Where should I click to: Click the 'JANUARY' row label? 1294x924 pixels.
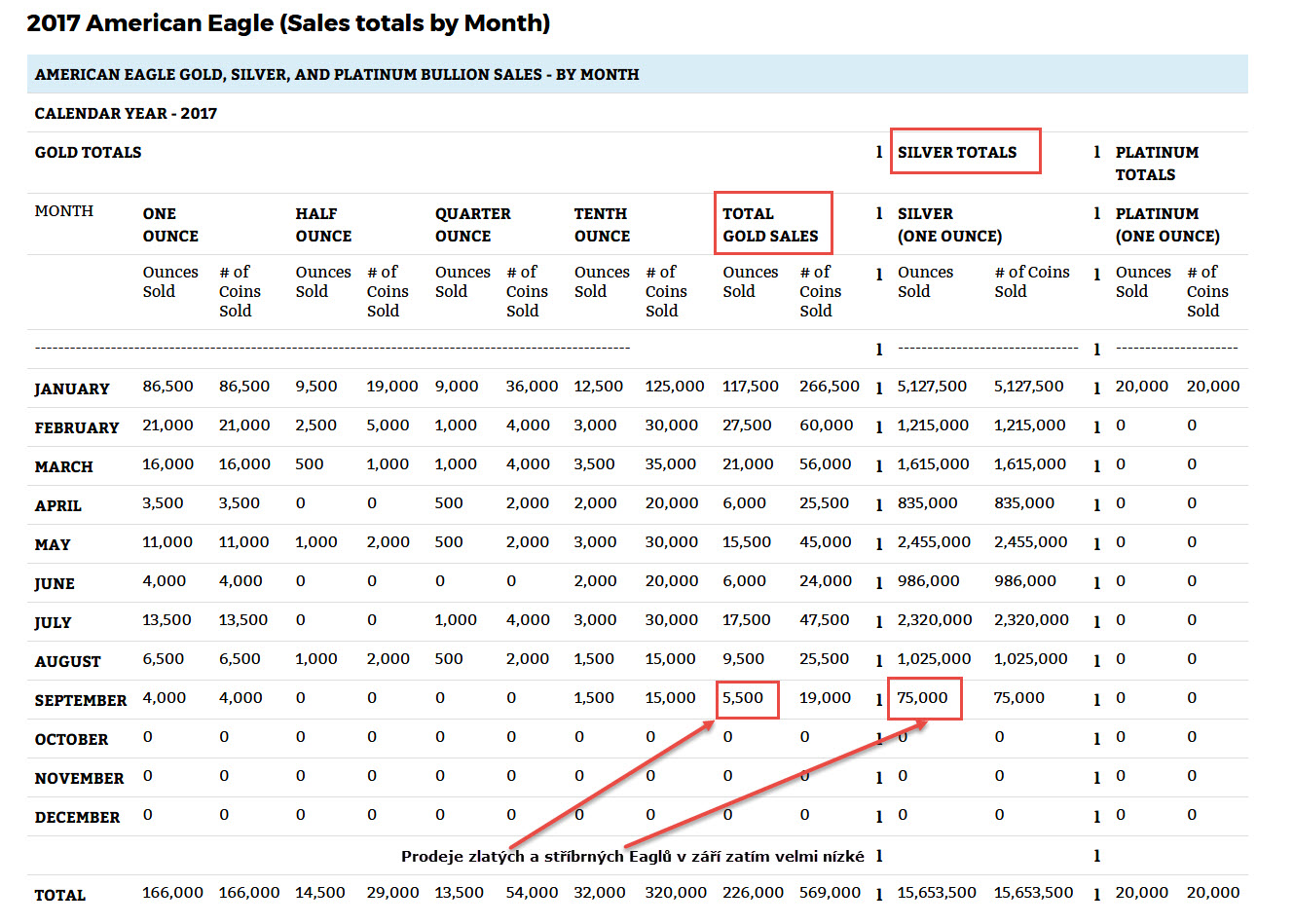pos(72,388)
